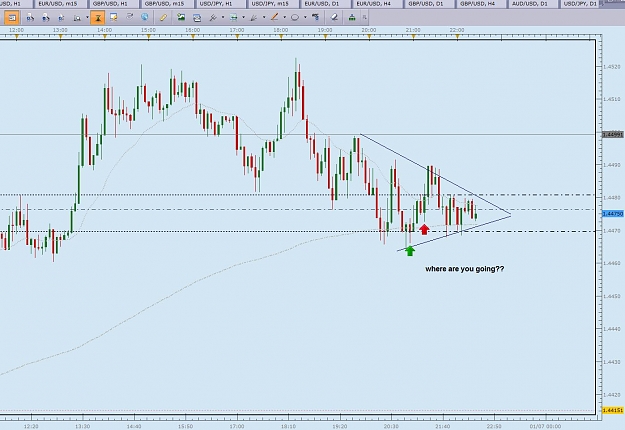Click the 1.44991 price label on the axis
The image size is (625, 430).
pyautogui.click(x=612, y=135)
